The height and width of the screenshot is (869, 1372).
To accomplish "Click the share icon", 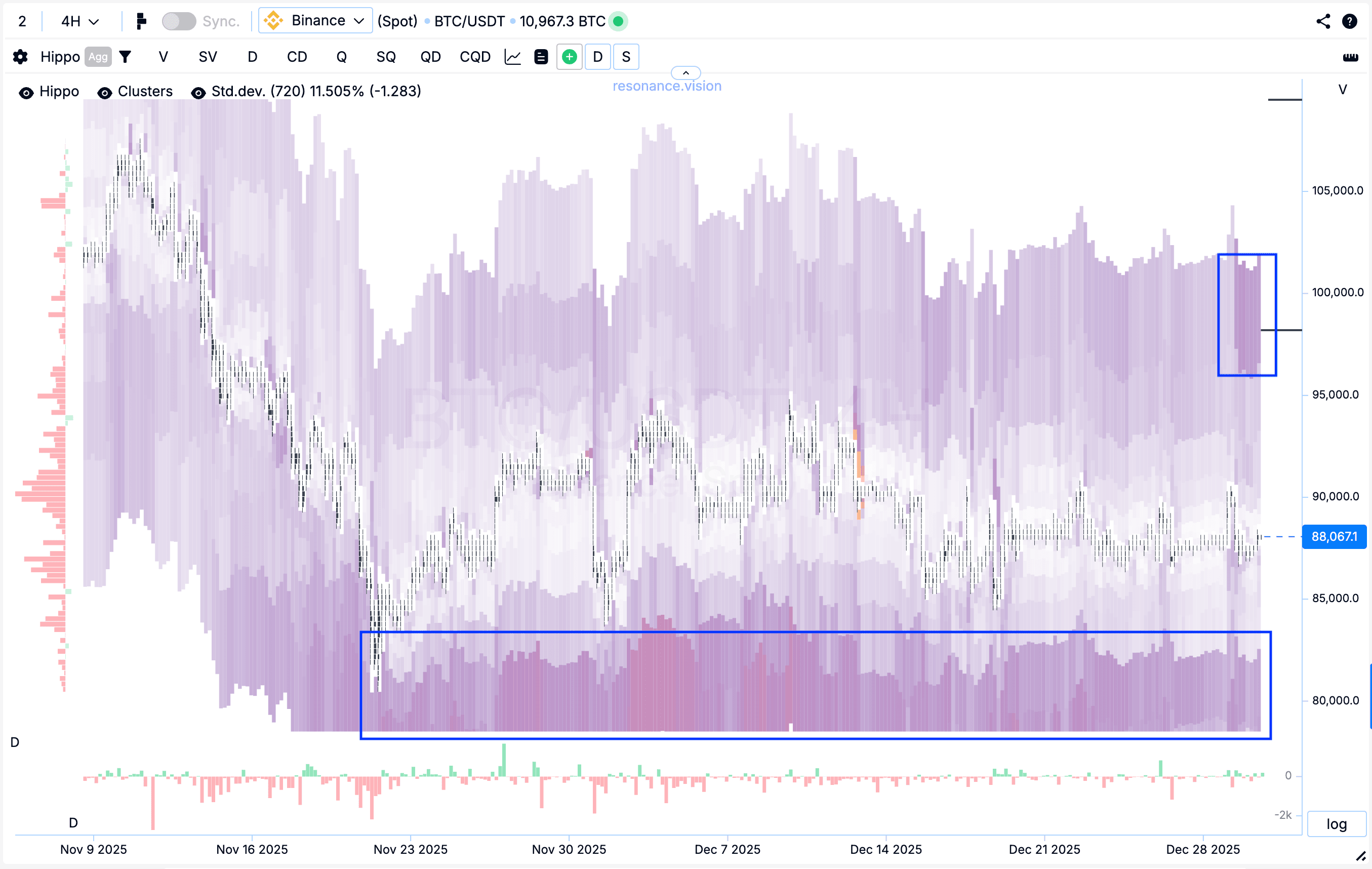I will [x=1323, y=22].
